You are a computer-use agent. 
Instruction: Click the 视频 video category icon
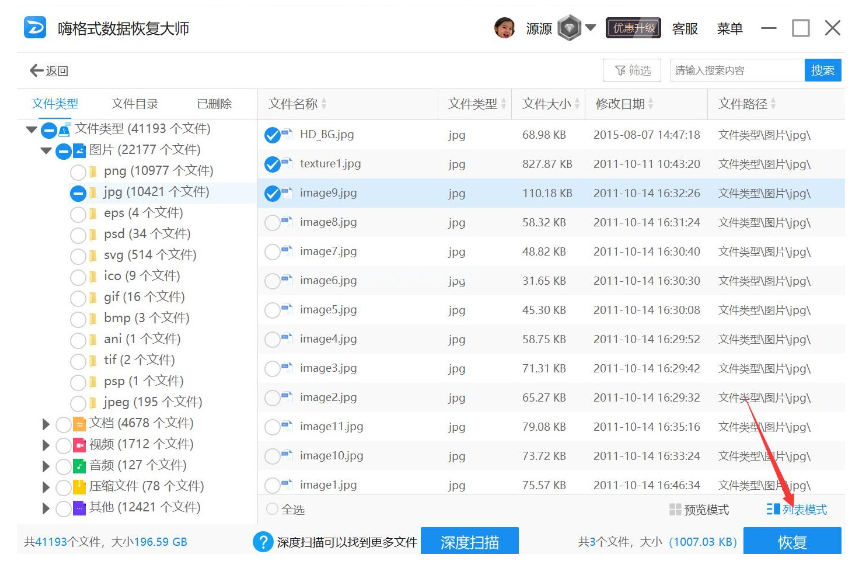[x=79, y=444]
